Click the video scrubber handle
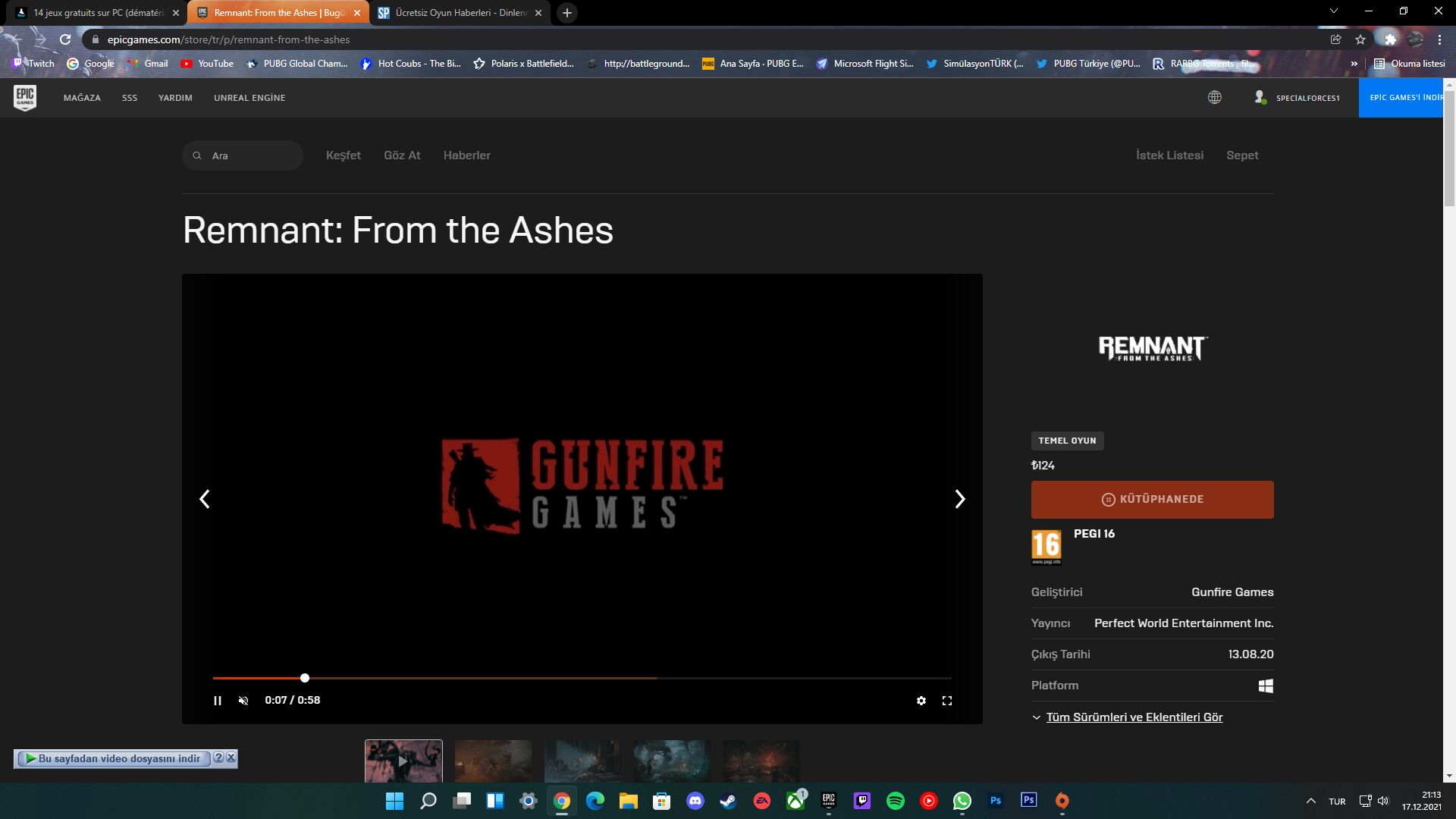This screenshot has width=1456, height=819. pos(305,678)
